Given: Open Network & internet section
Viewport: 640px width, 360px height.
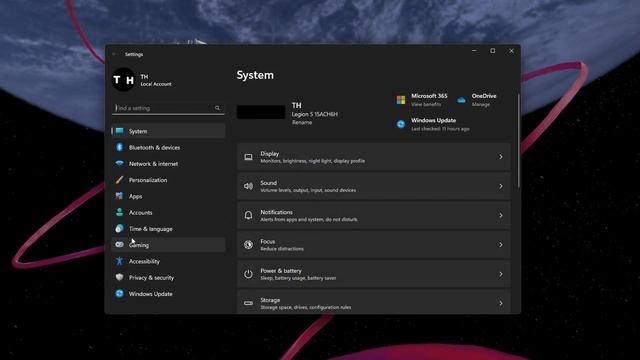Looking at the screenshot, I should point(168,164).
